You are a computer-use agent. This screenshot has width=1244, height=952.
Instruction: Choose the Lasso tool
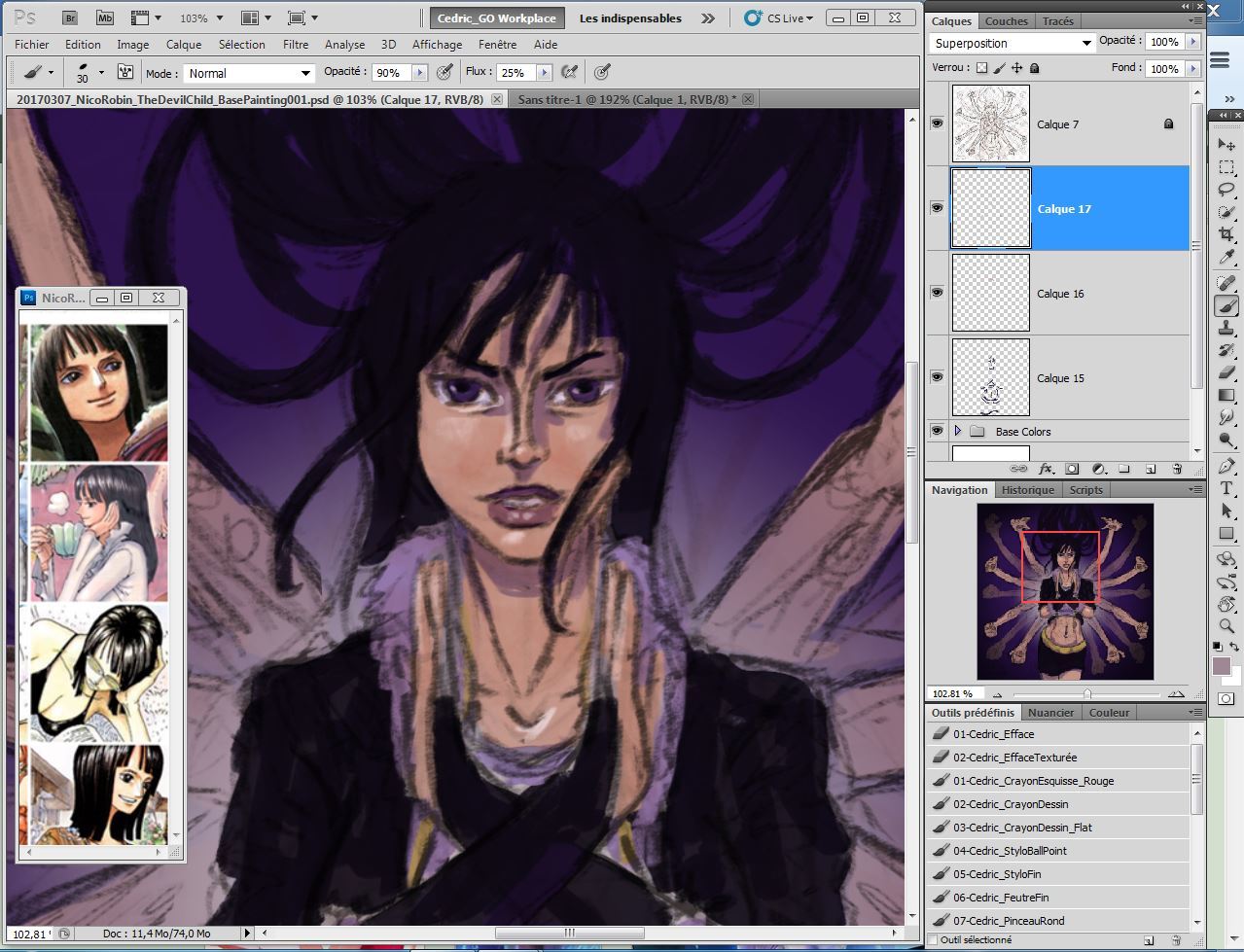point(1226,188)
